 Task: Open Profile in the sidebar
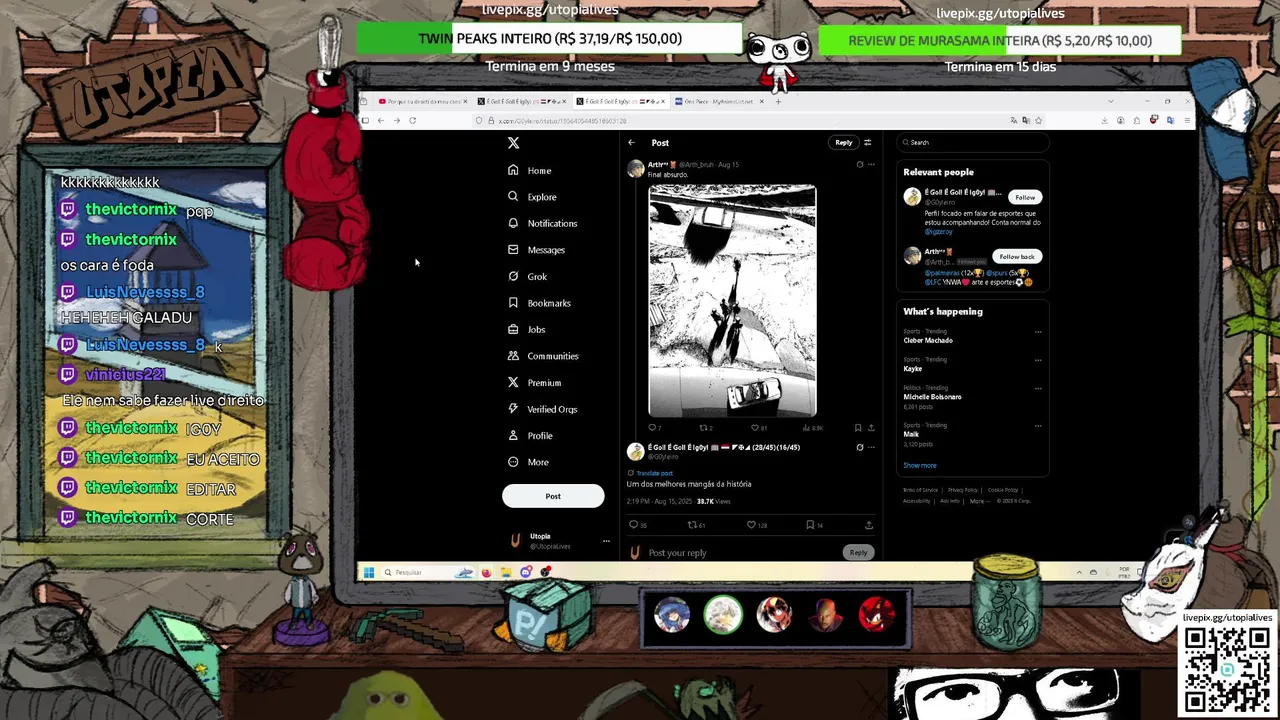click(530, 436)
